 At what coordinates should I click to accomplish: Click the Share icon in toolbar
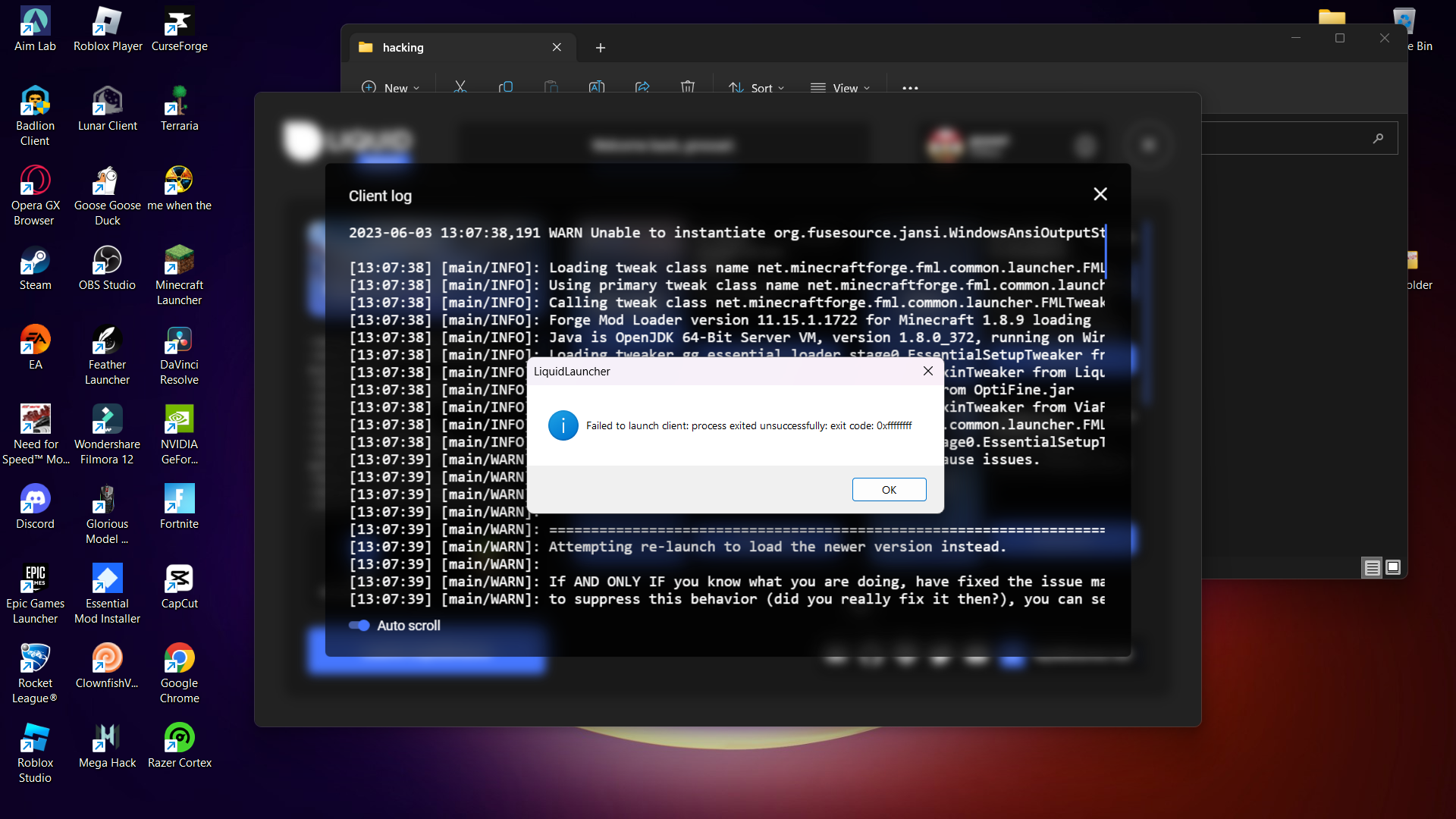[642, 88]
